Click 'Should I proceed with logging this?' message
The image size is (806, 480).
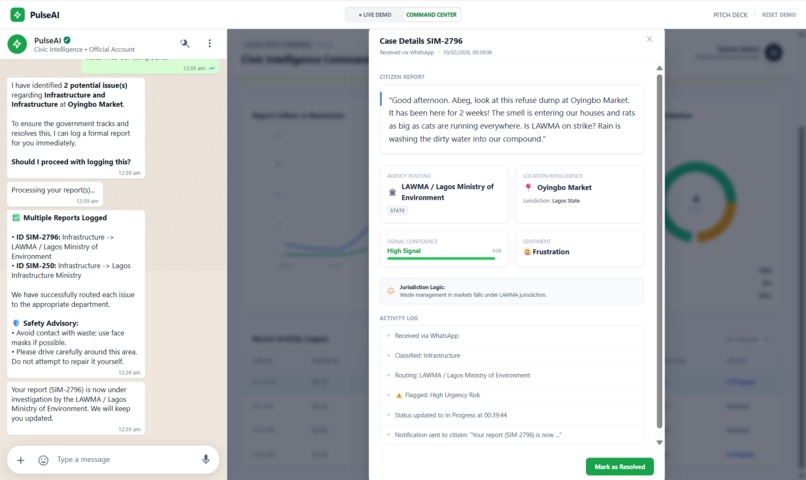click(x=71, y=162)
